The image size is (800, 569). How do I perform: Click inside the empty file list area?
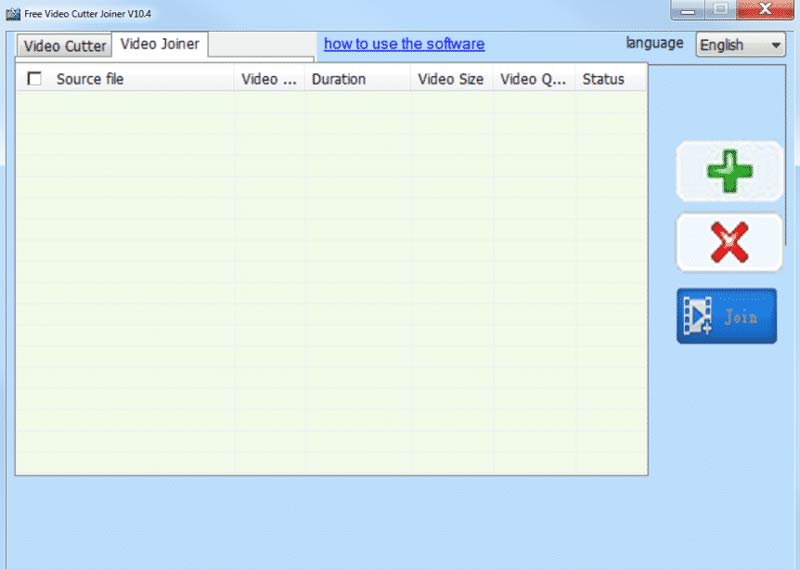330,280
